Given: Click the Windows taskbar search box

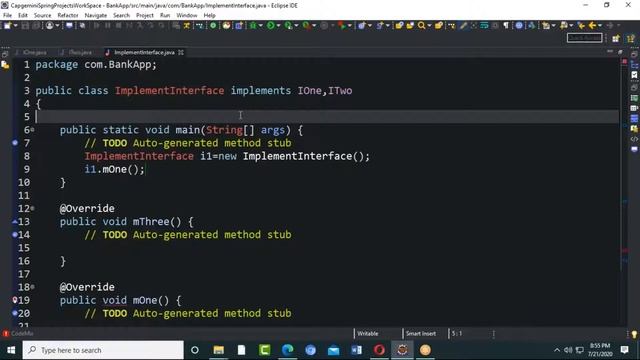Looking at the screenshot, I should click(x=103, y=350).
